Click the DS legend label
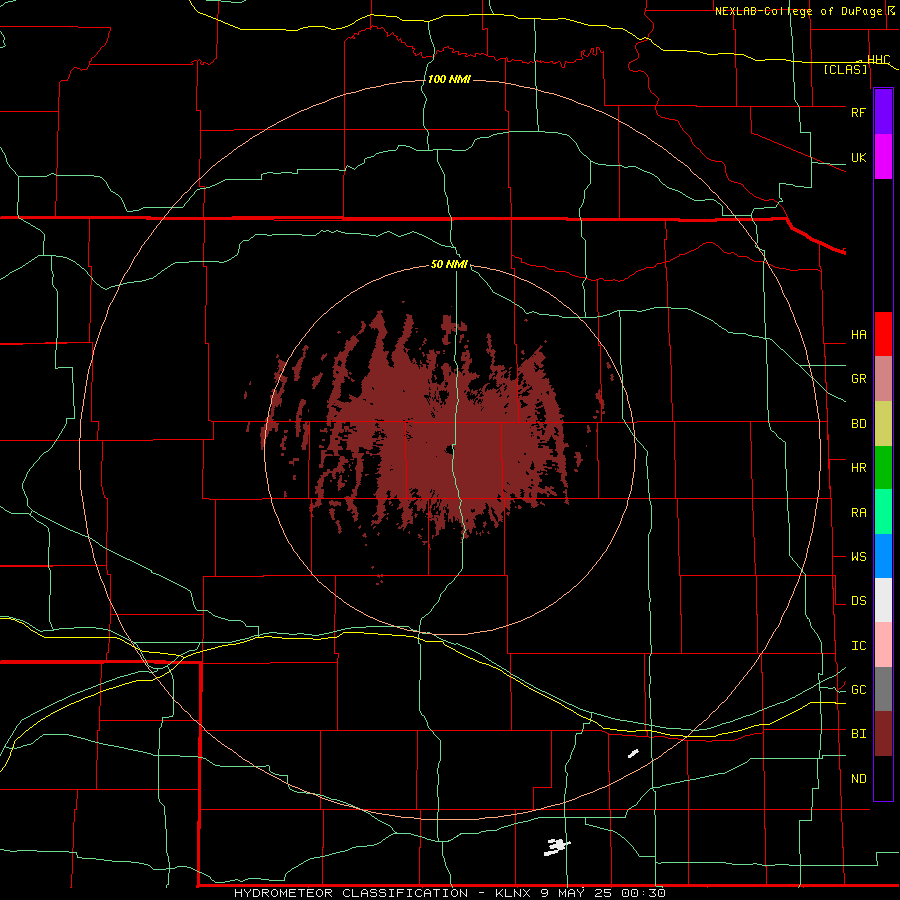 click(x=858, y=601)
